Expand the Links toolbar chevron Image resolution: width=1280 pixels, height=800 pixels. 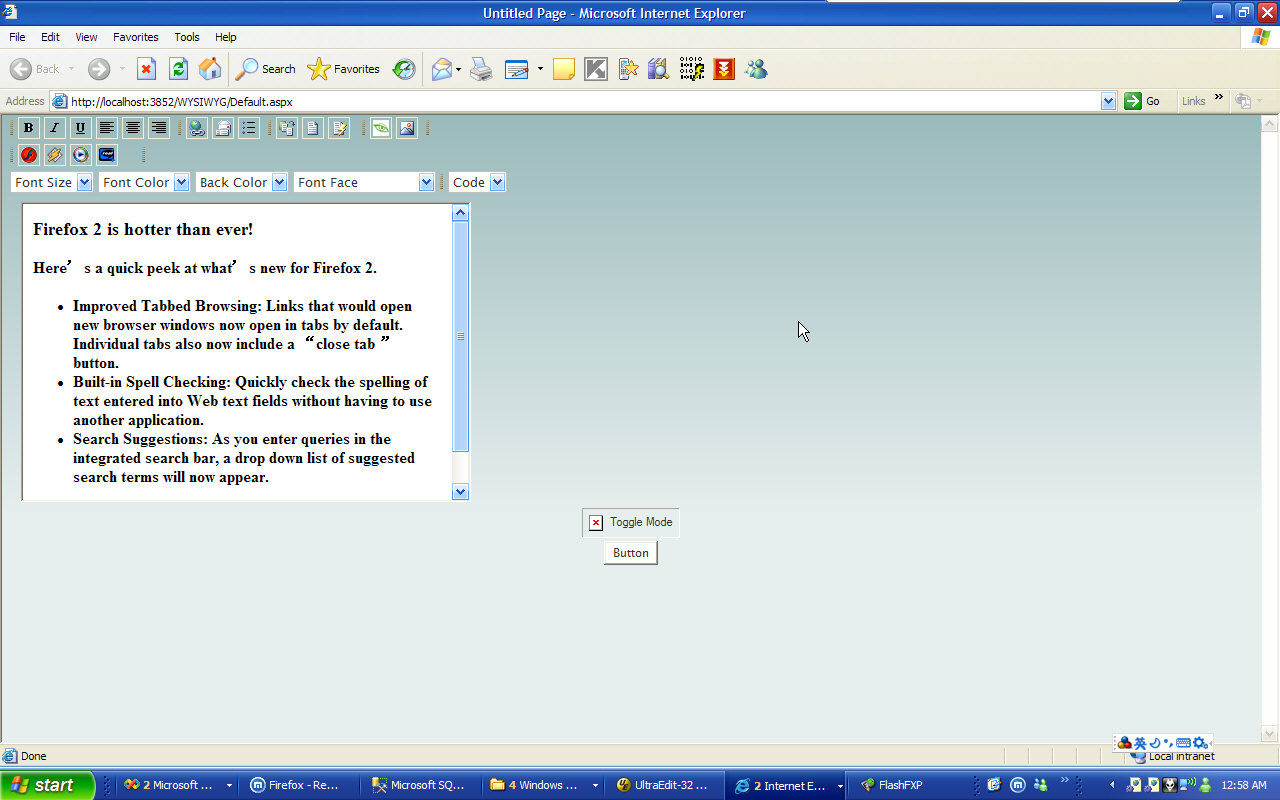click(1219, 98)
